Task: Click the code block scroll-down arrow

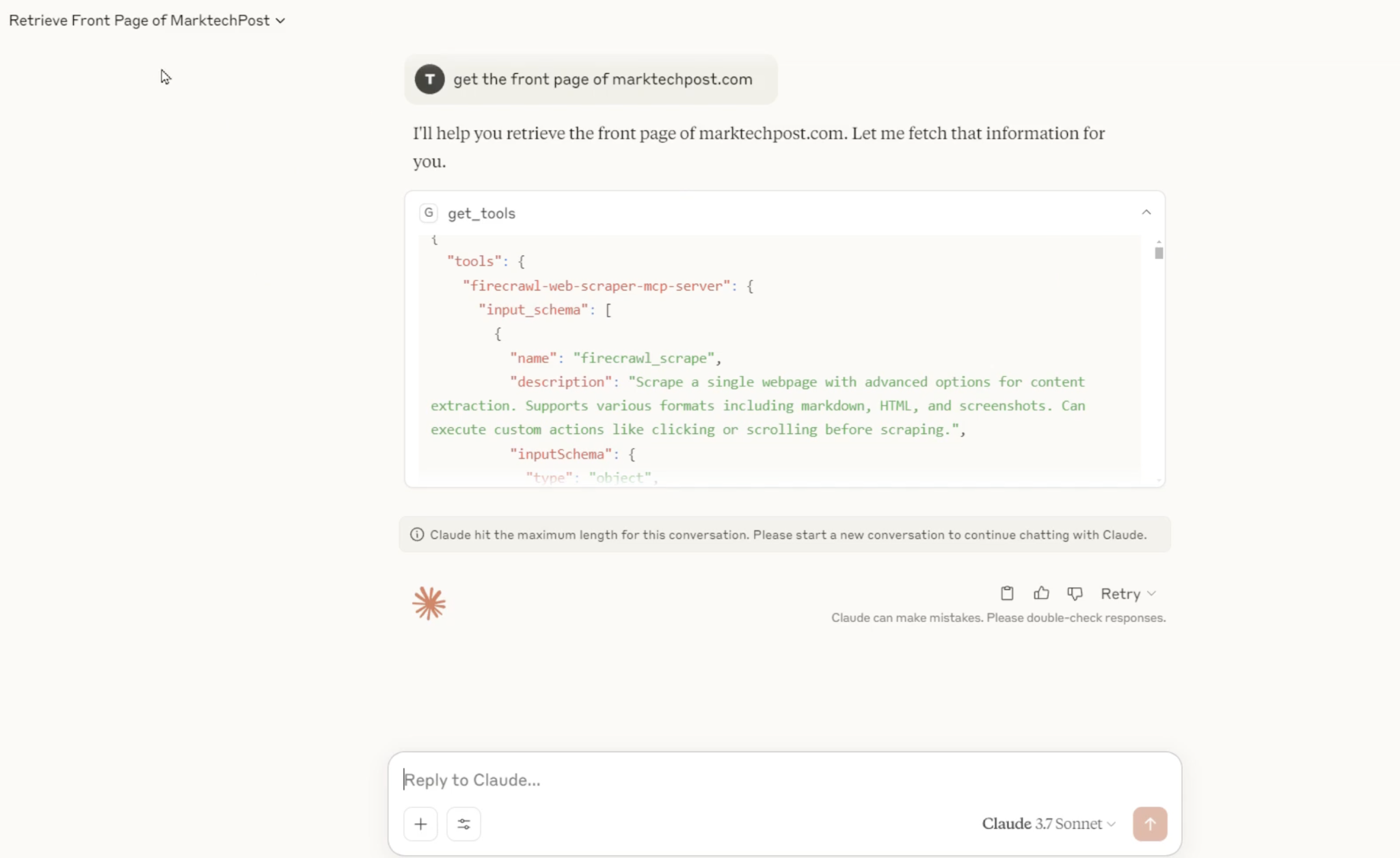Action: tap(1159, 481)
